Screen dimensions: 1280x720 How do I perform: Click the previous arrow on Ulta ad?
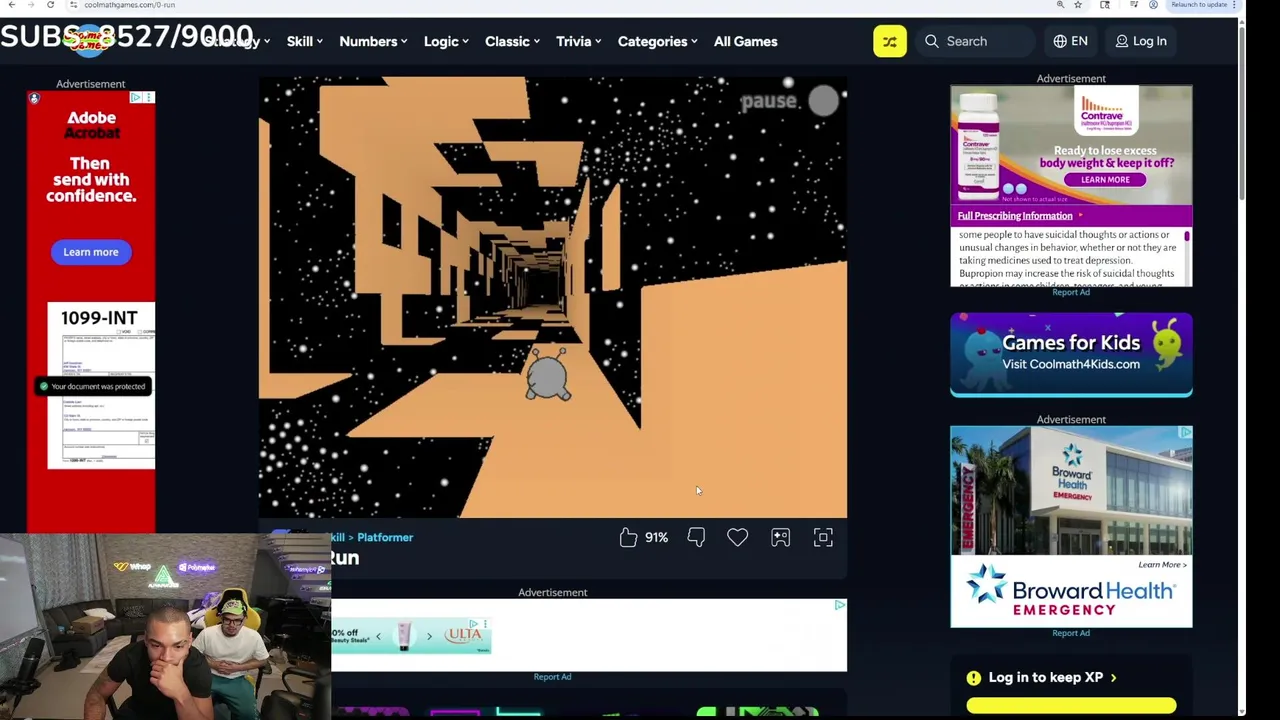coord(378,636)
